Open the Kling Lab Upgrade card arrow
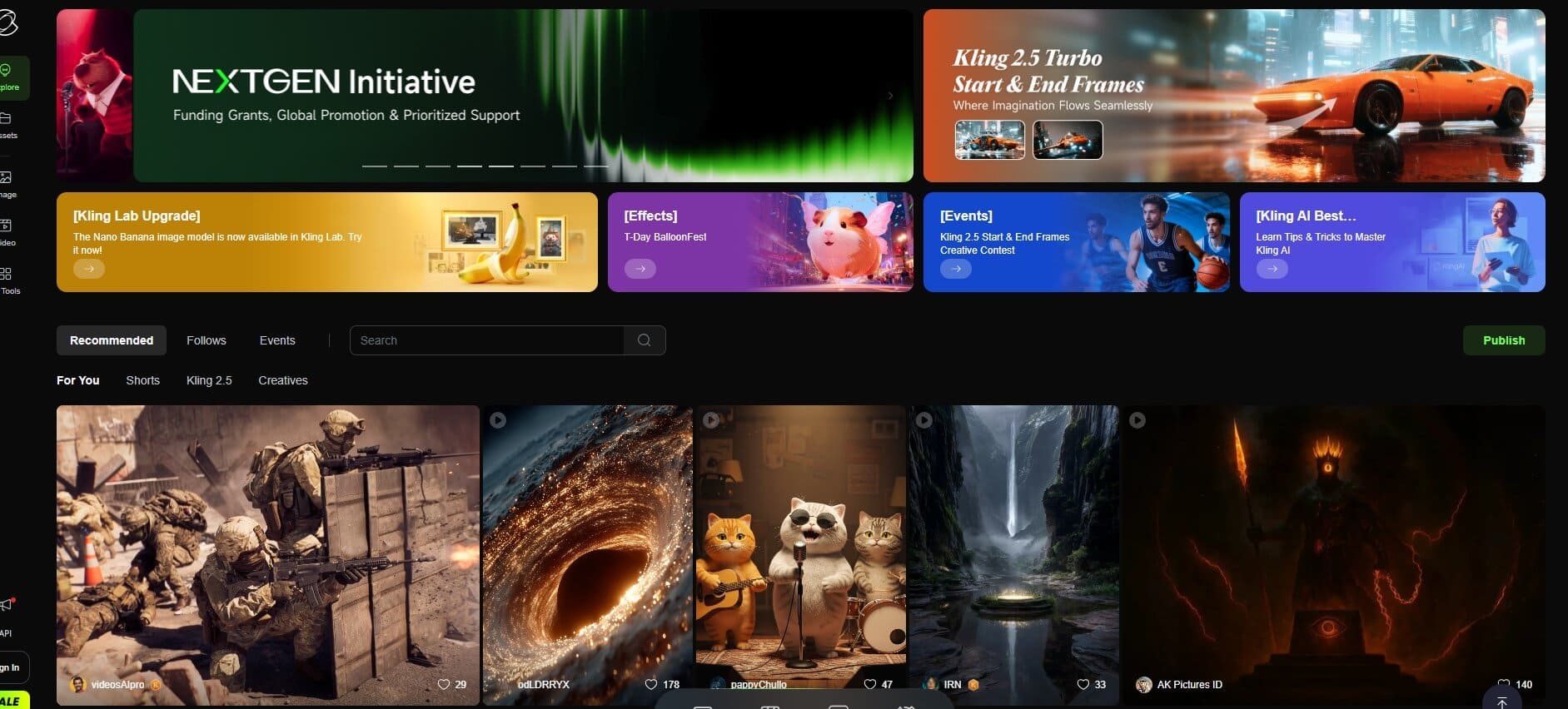The image size is (1568, 709). (x=89, y=269)
